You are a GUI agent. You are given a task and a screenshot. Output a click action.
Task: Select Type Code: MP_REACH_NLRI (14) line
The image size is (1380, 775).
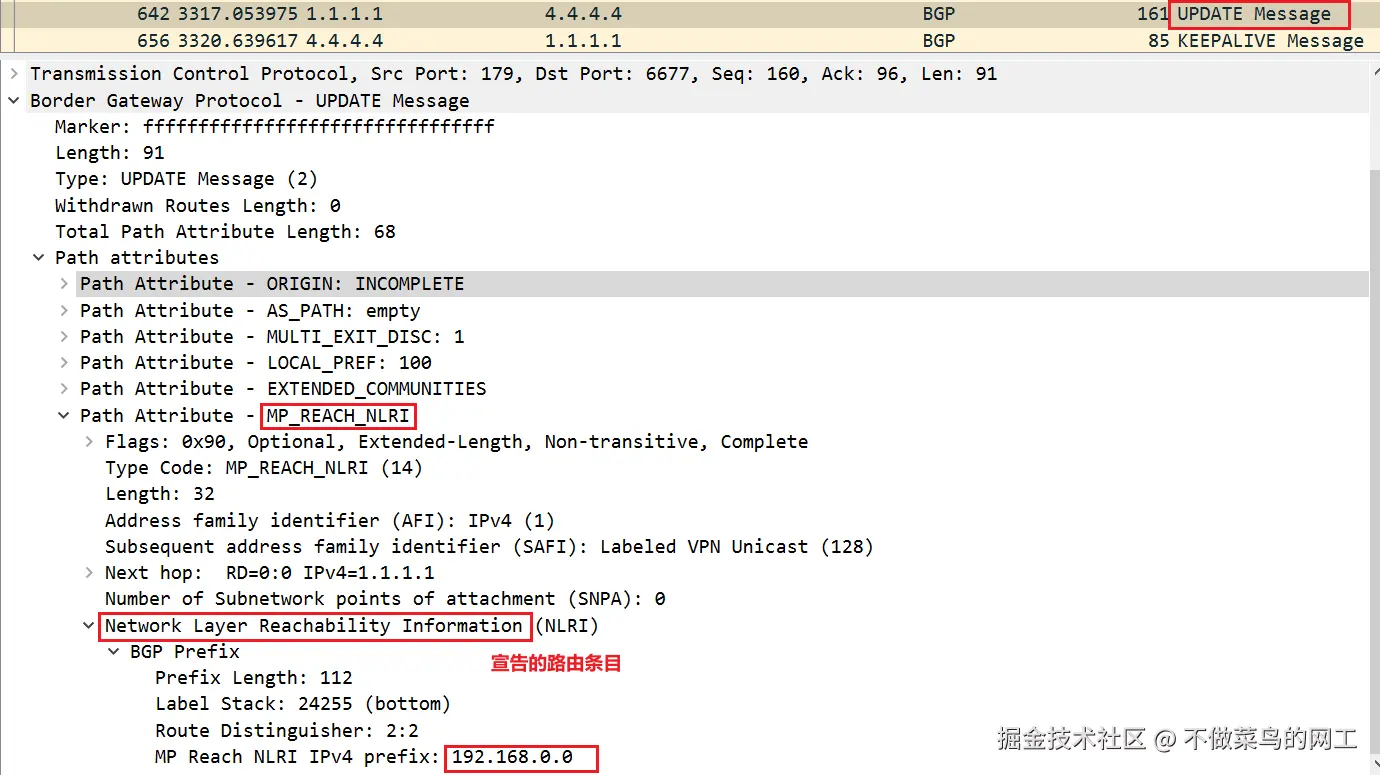264,468
